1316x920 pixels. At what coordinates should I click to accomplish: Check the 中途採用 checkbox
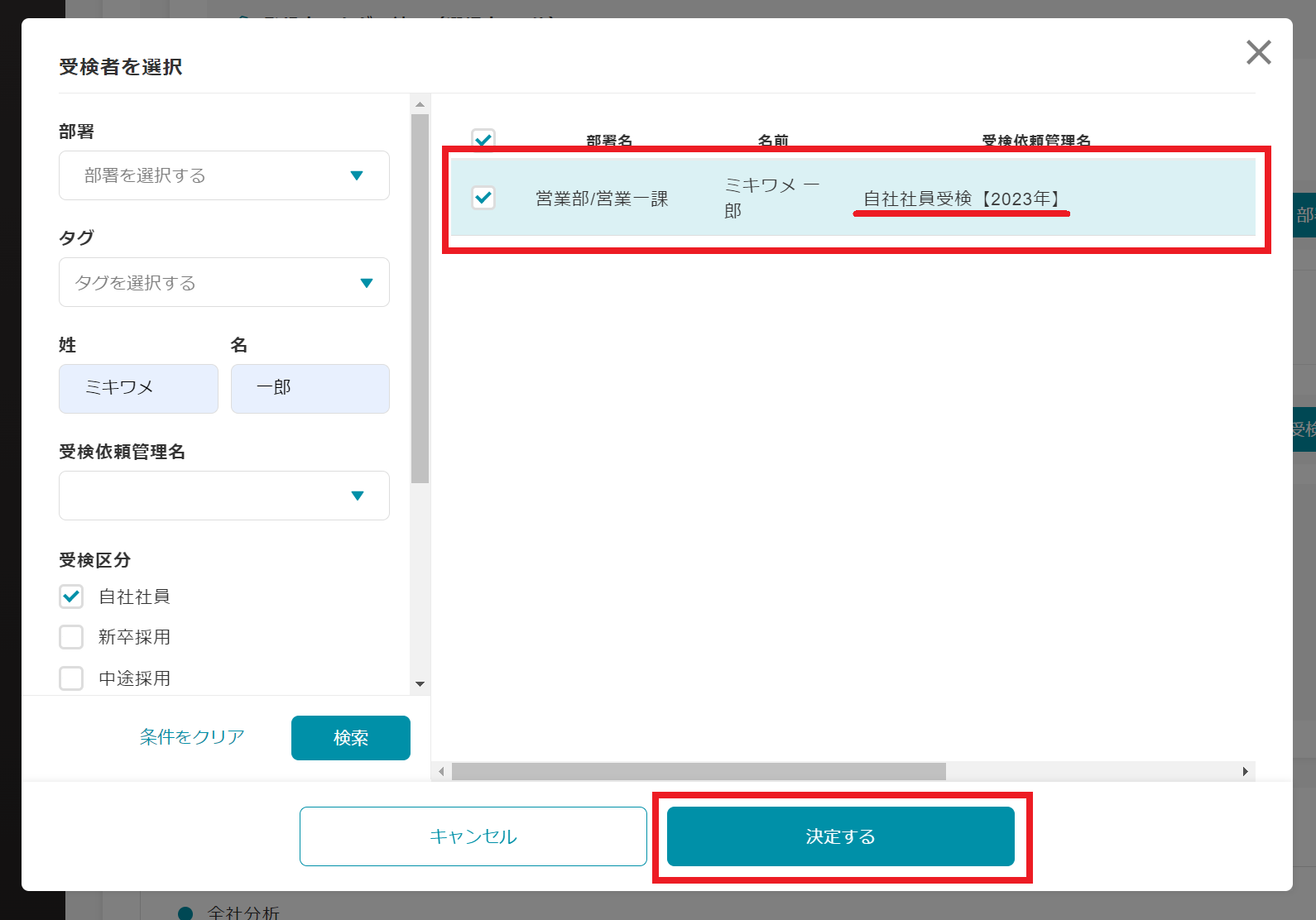pyautogui.click(x=72, y=678)
